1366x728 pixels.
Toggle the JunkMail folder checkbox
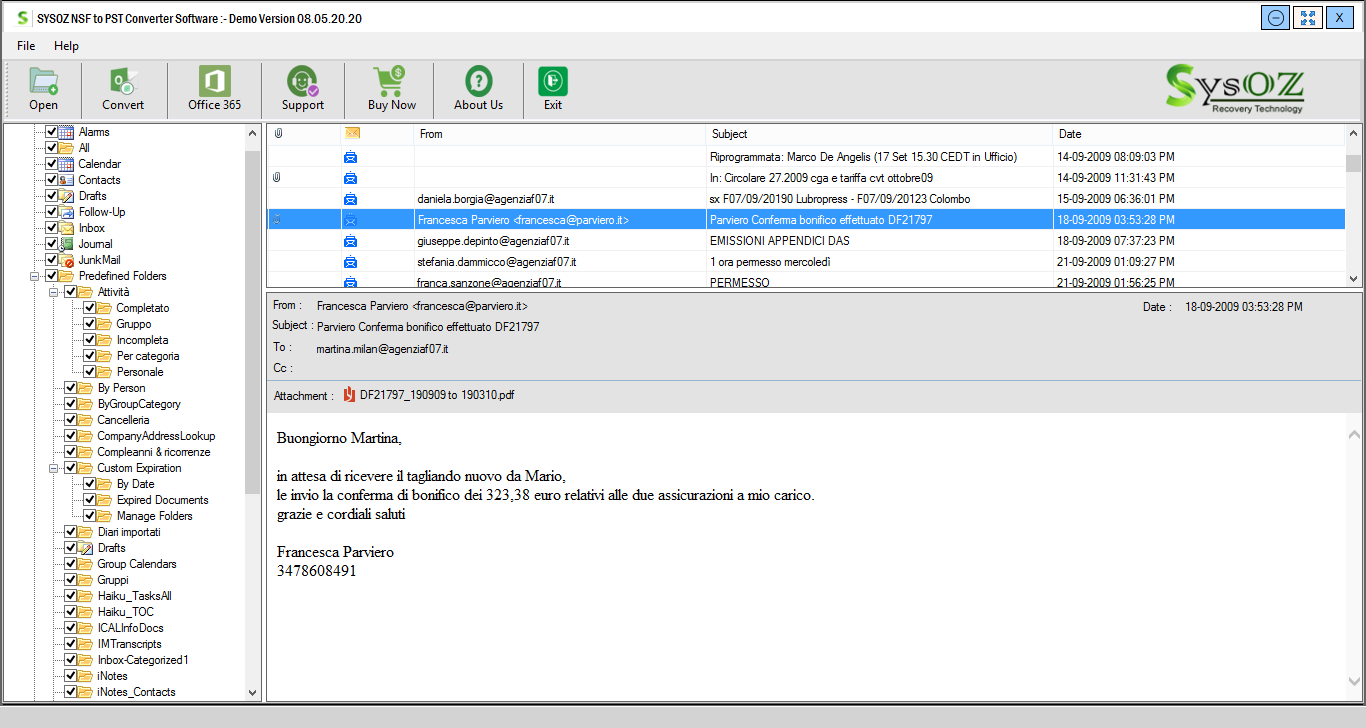pos(52,260)
